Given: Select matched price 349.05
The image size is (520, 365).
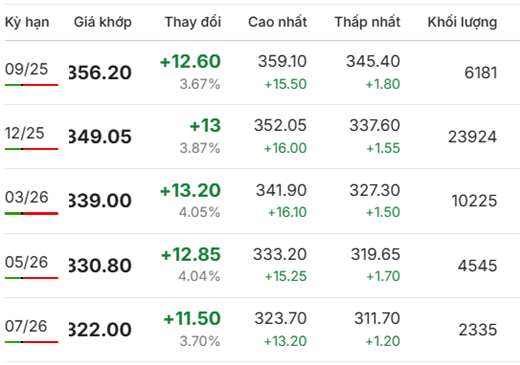Looking at the screenshot, I should tap(100, 137).
